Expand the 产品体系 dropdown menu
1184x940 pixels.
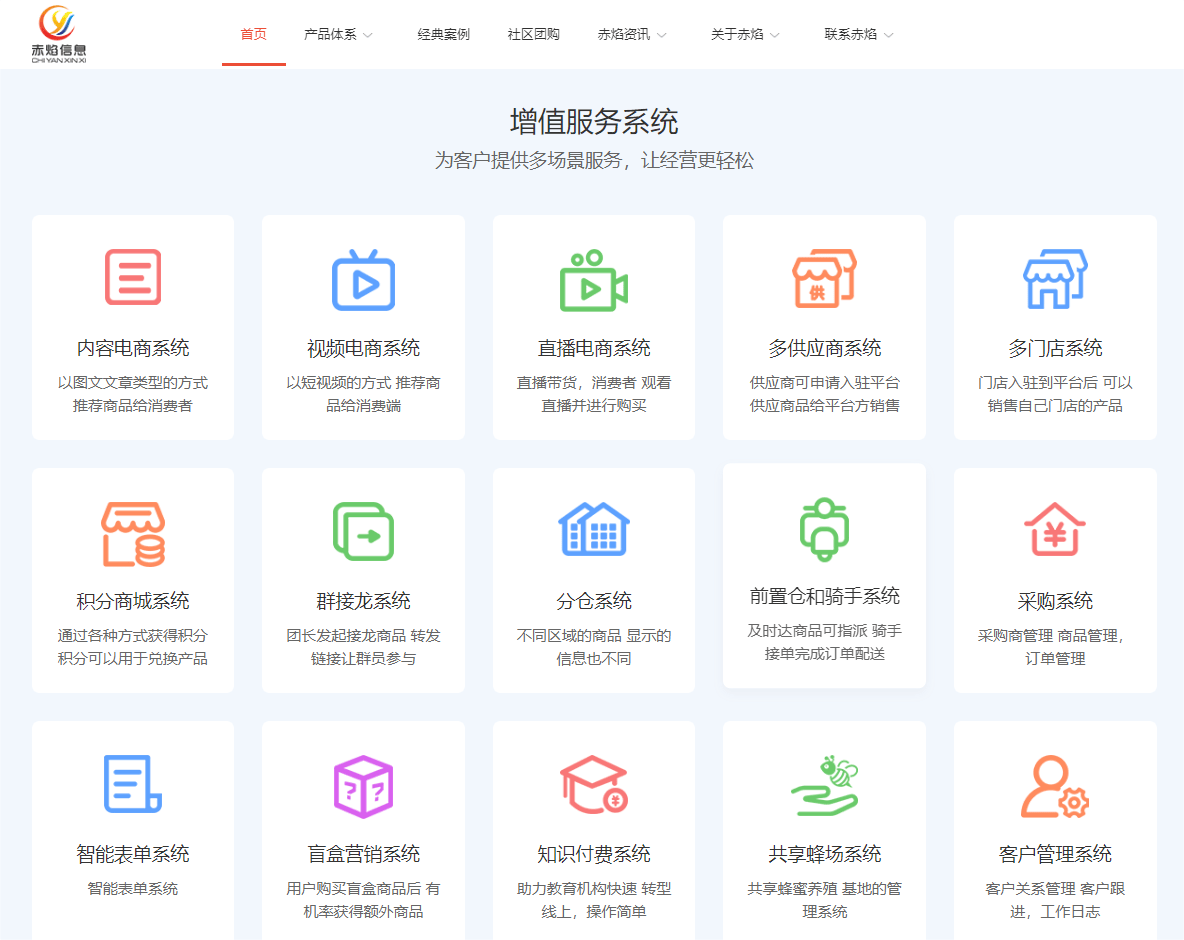338,35
